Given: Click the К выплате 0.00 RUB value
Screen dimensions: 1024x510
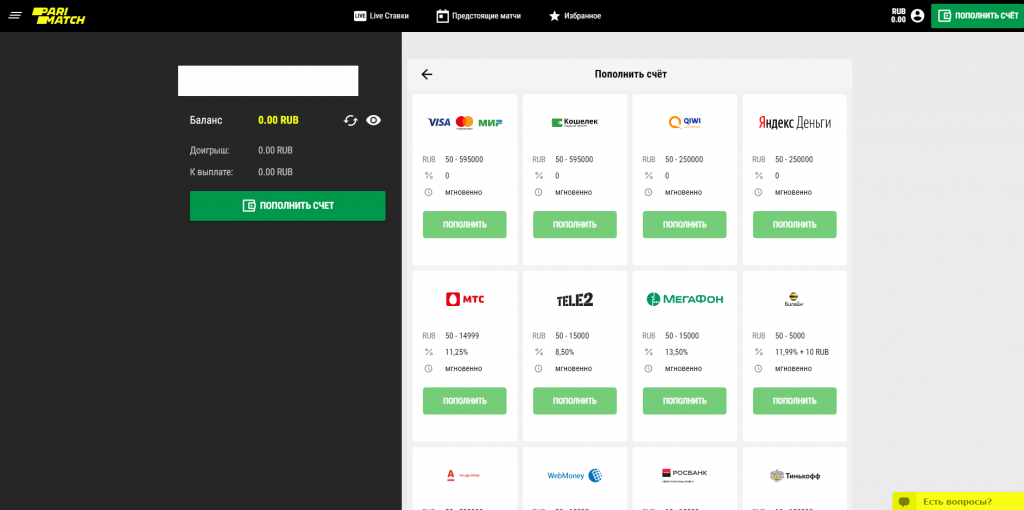Looking at the screenshot, I should (275, 172).
